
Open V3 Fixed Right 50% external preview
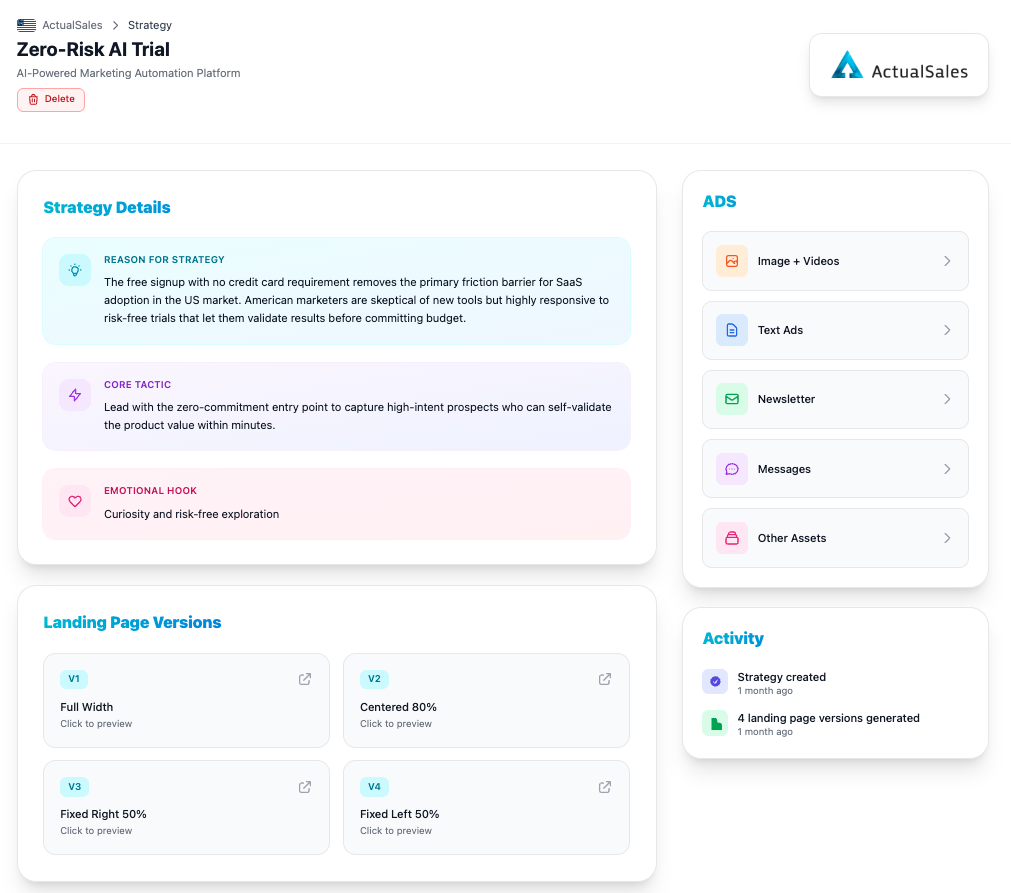click(304, 787)
